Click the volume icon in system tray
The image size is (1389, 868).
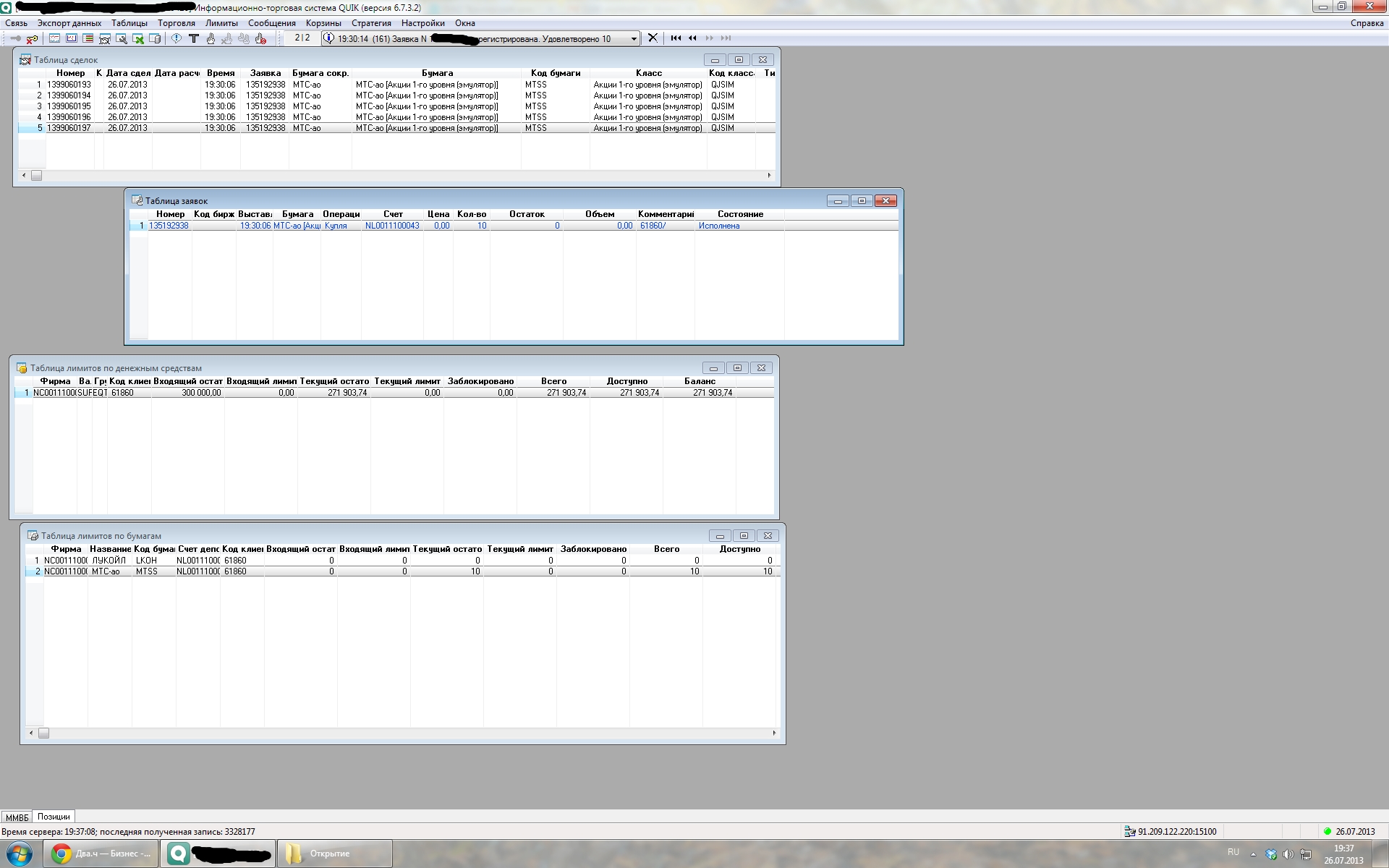1288,854
